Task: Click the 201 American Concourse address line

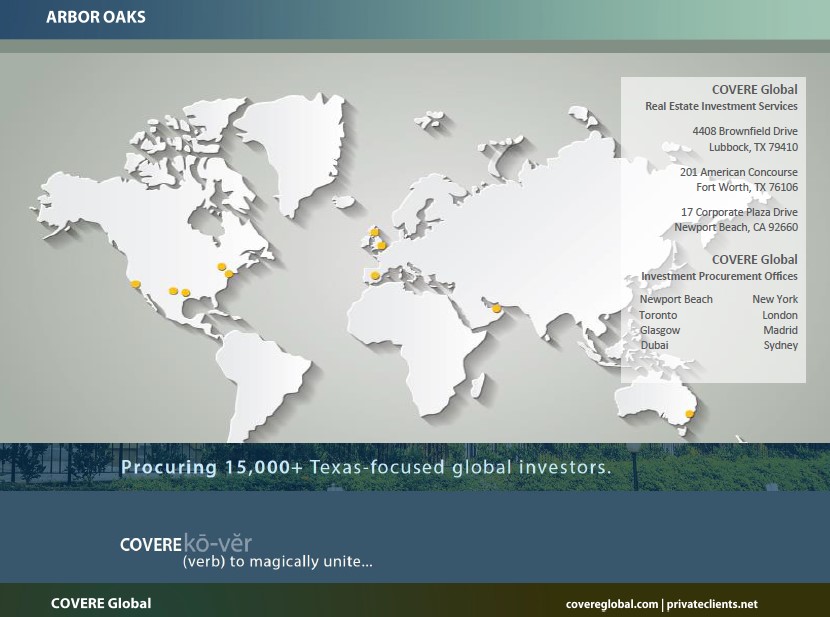Action: point(738,172)
